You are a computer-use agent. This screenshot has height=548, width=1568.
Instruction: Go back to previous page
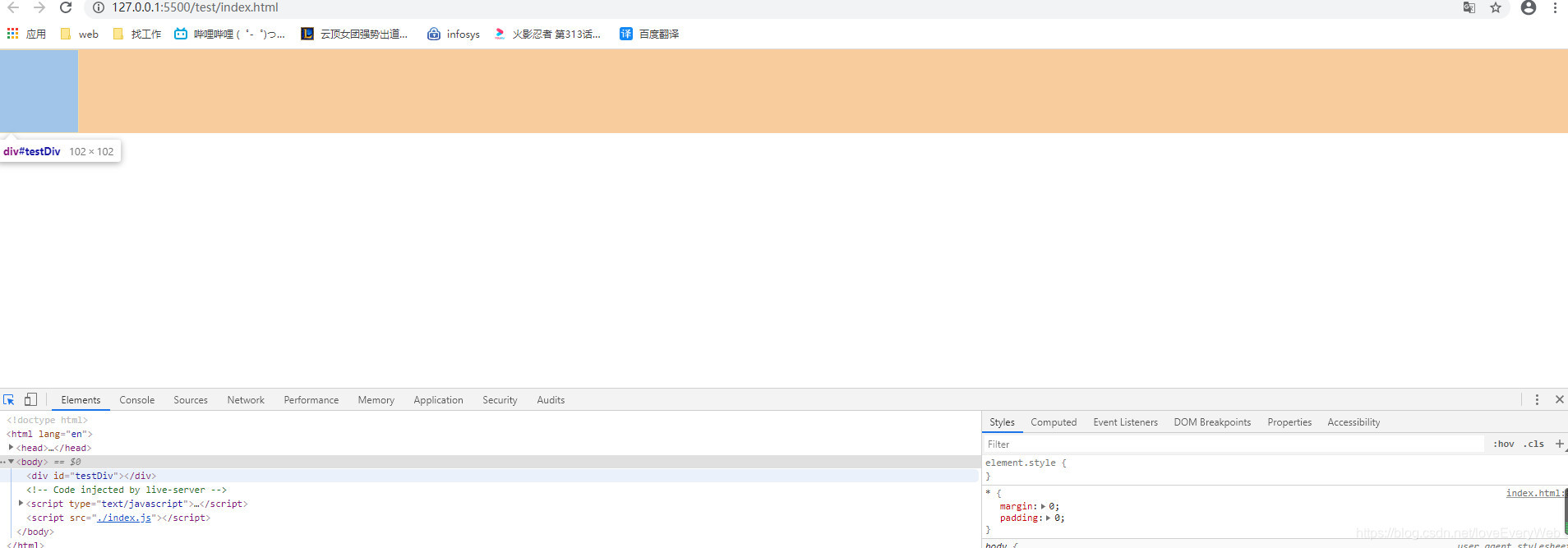13,7
